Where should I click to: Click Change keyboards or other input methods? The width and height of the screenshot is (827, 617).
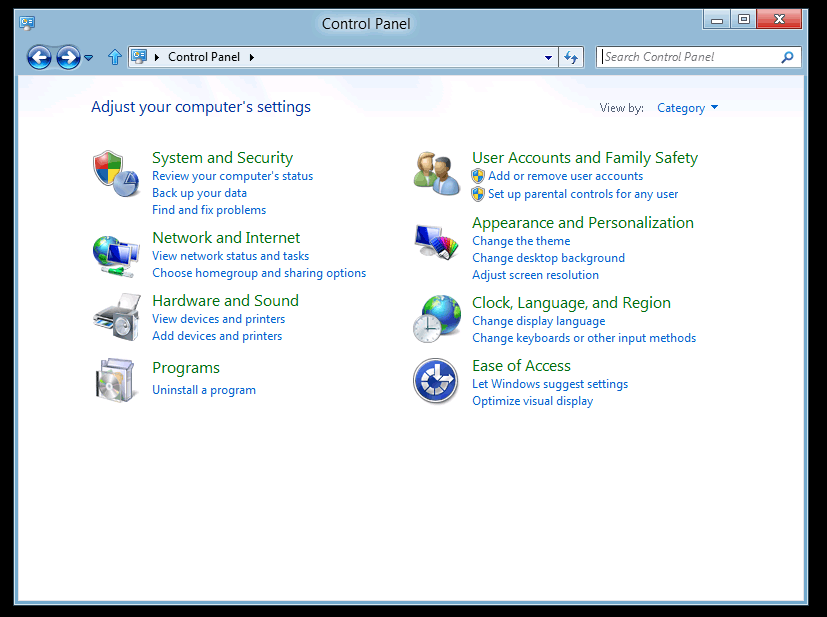[584, 338]
